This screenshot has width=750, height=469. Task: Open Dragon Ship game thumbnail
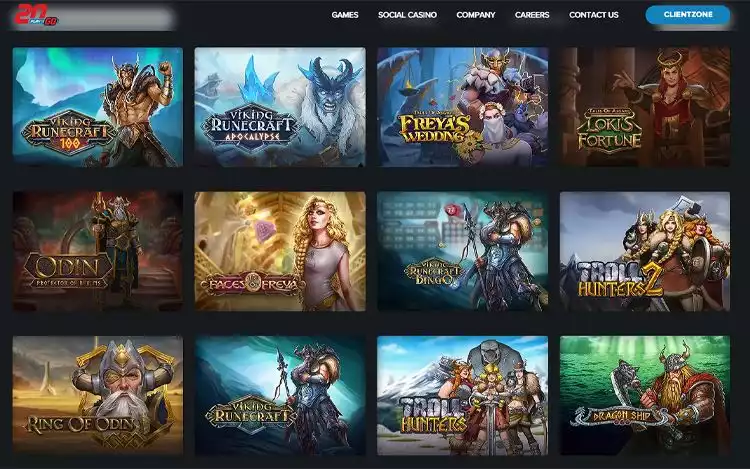(645, 396)
